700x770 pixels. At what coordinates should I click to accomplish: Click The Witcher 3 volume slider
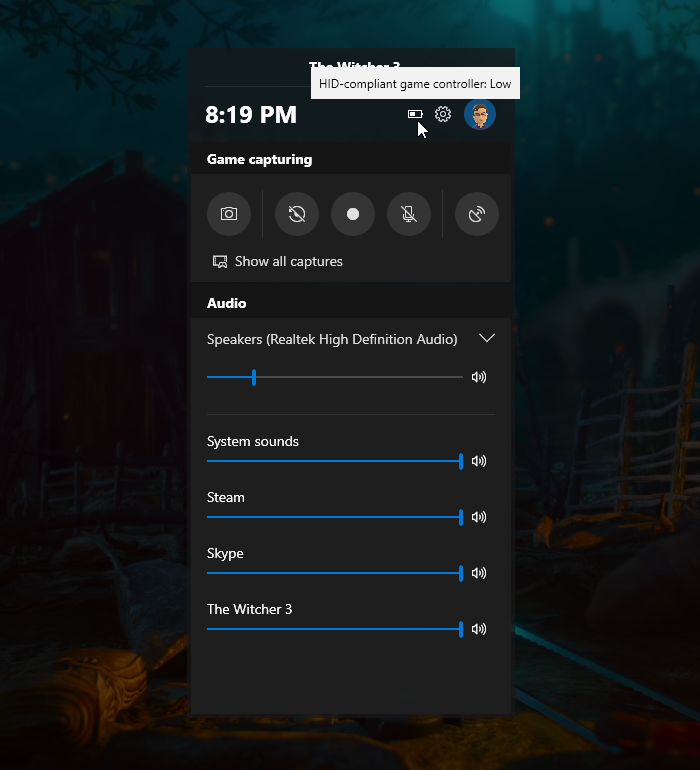click(335, 629)
